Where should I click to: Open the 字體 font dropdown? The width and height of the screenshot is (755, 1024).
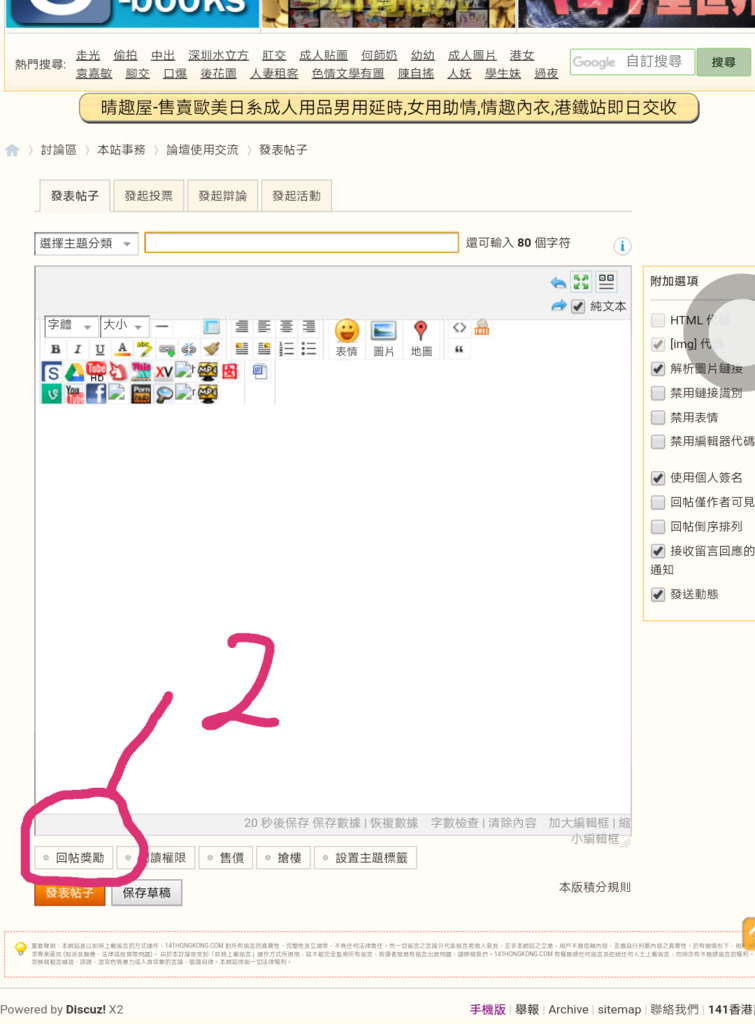[71, 325]
